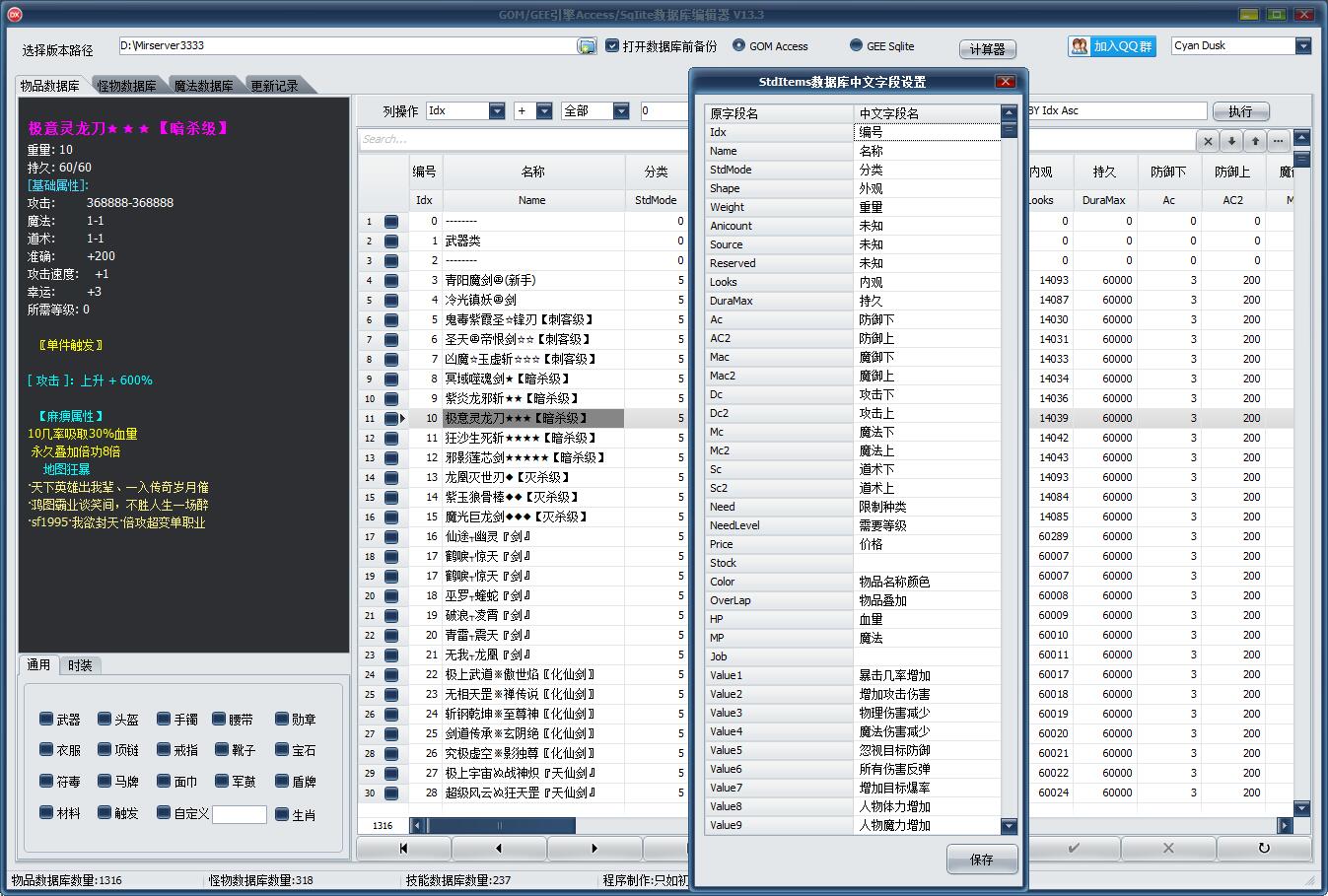Toggle the 腰带 filter checkbox
Image resolution: width=1328 pixels, height=896 pixels.
[219, 720]
